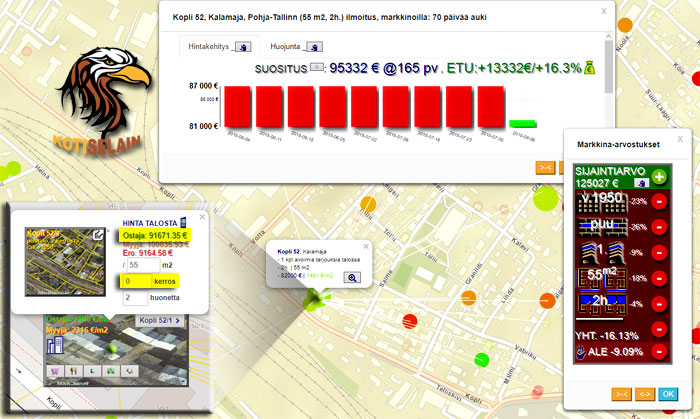700x419 pixels.
Task: Click the hand icon beside ALE
Action: pyautogui.click(x=580, y=352)
